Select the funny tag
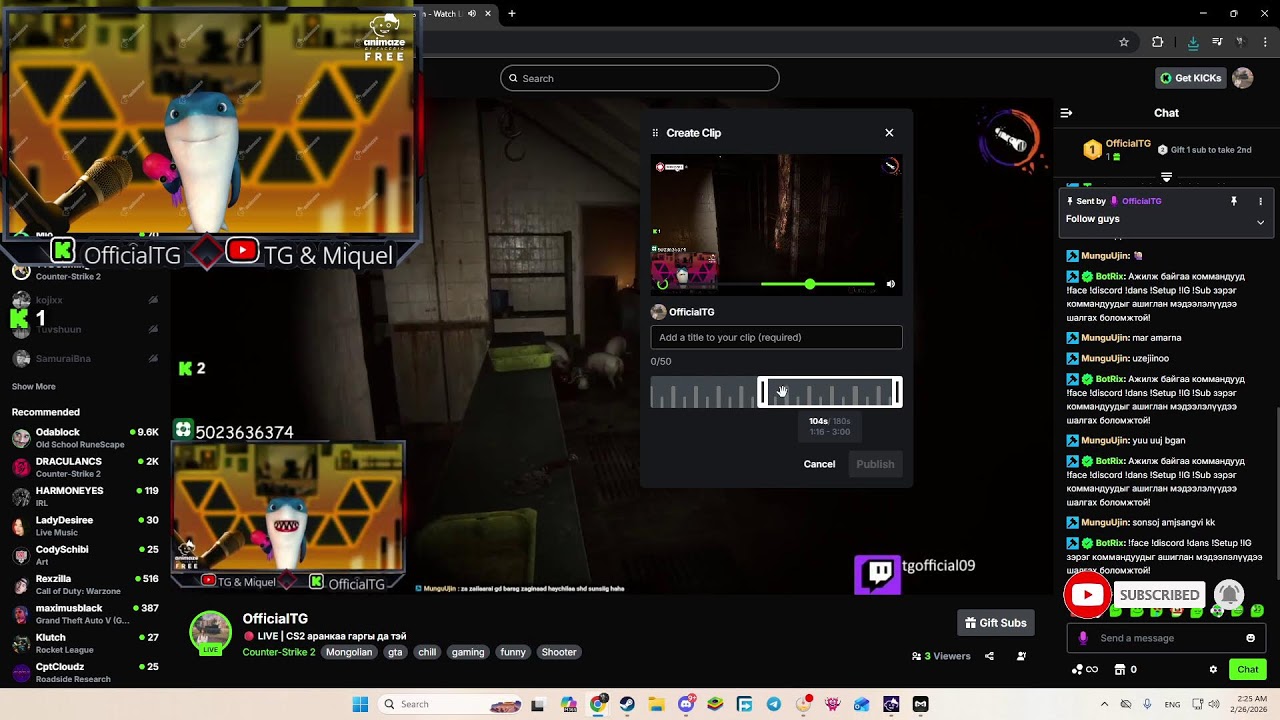This screenshot has width=1280, height=720. (513, 652)
